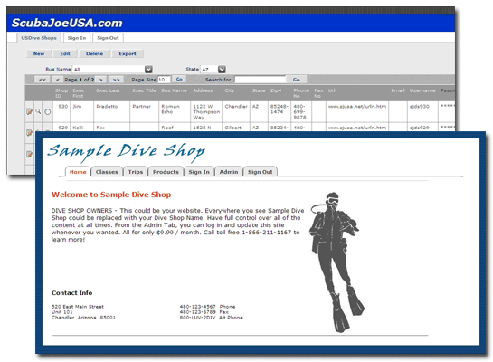Click the Search for text field

coord(260,79)
